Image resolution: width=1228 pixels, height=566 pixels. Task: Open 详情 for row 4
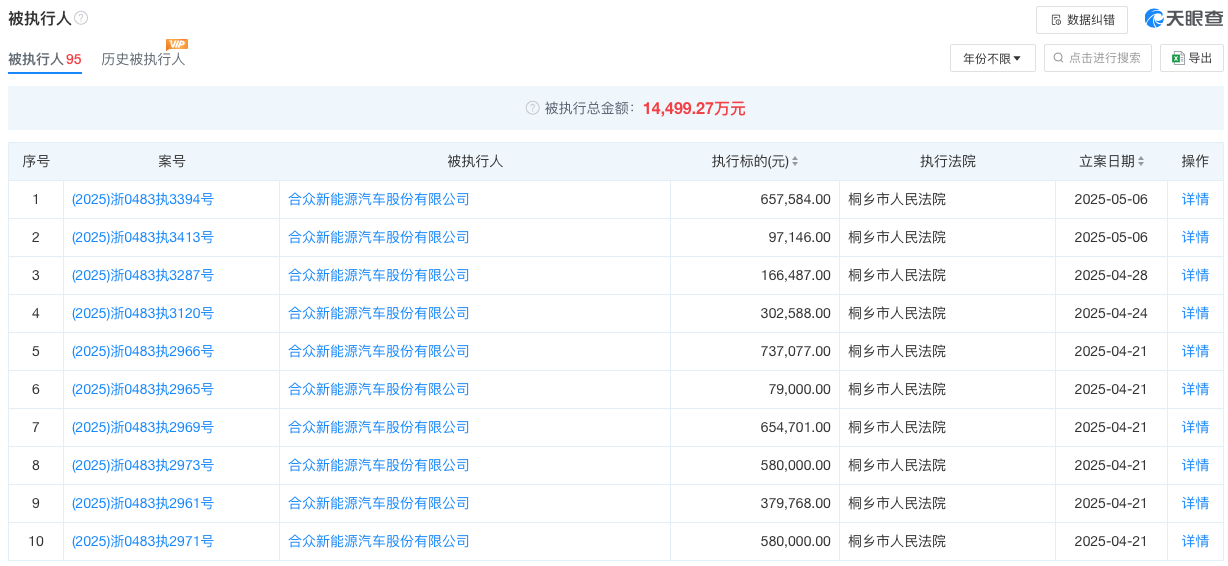point(1195,313)
